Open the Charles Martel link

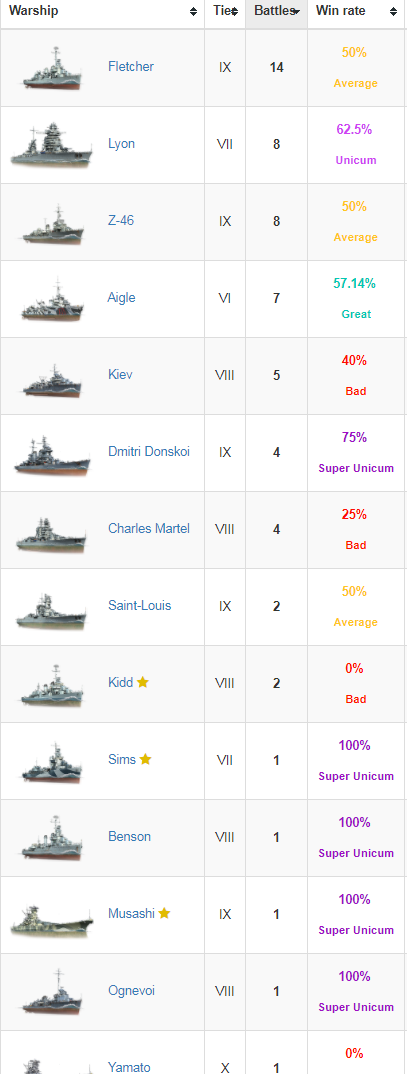coord(149,528)
